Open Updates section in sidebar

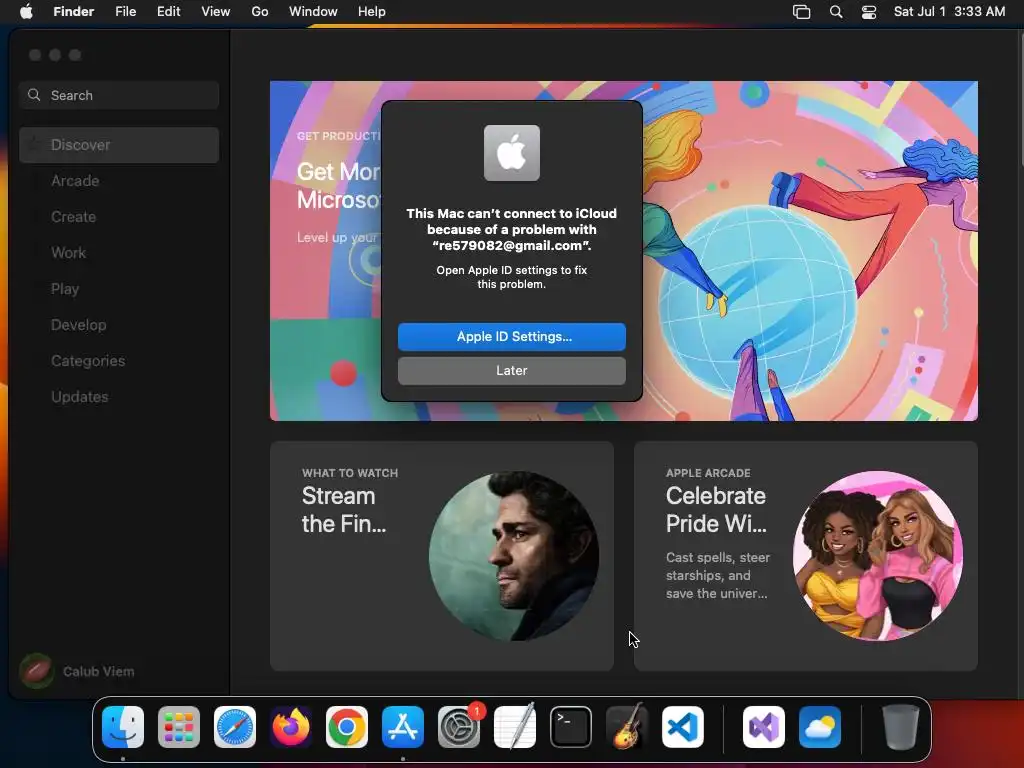[80, 396]
